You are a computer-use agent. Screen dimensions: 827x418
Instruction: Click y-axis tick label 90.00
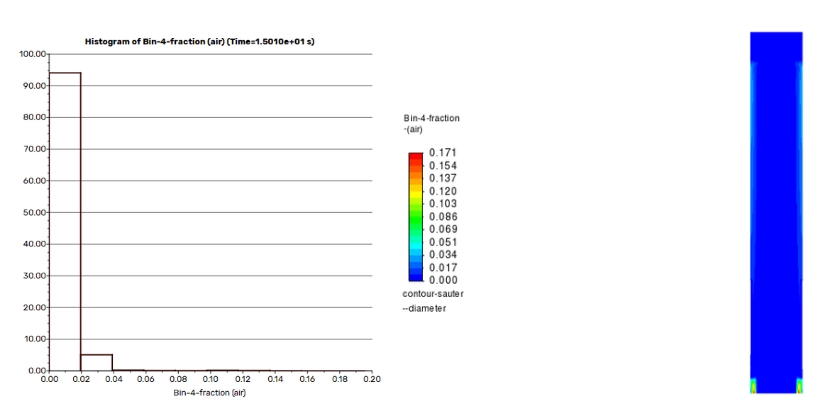pyautogui.click(x=35, y=85)
